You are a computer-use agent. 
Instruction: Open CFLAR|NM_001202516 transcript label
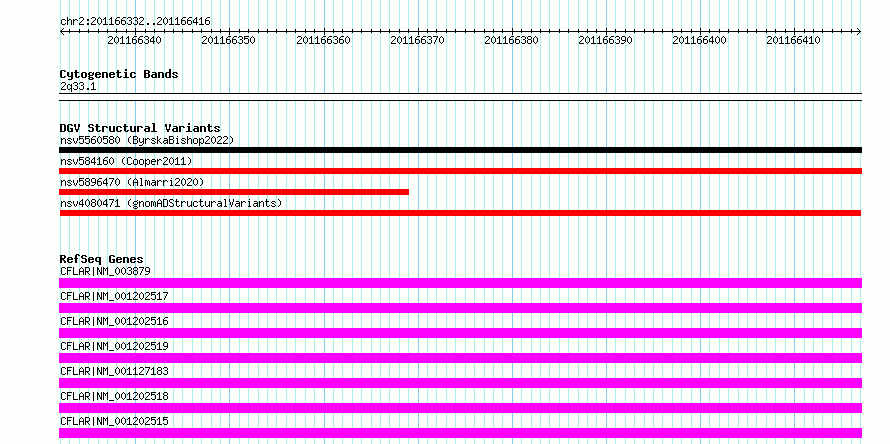114,321
